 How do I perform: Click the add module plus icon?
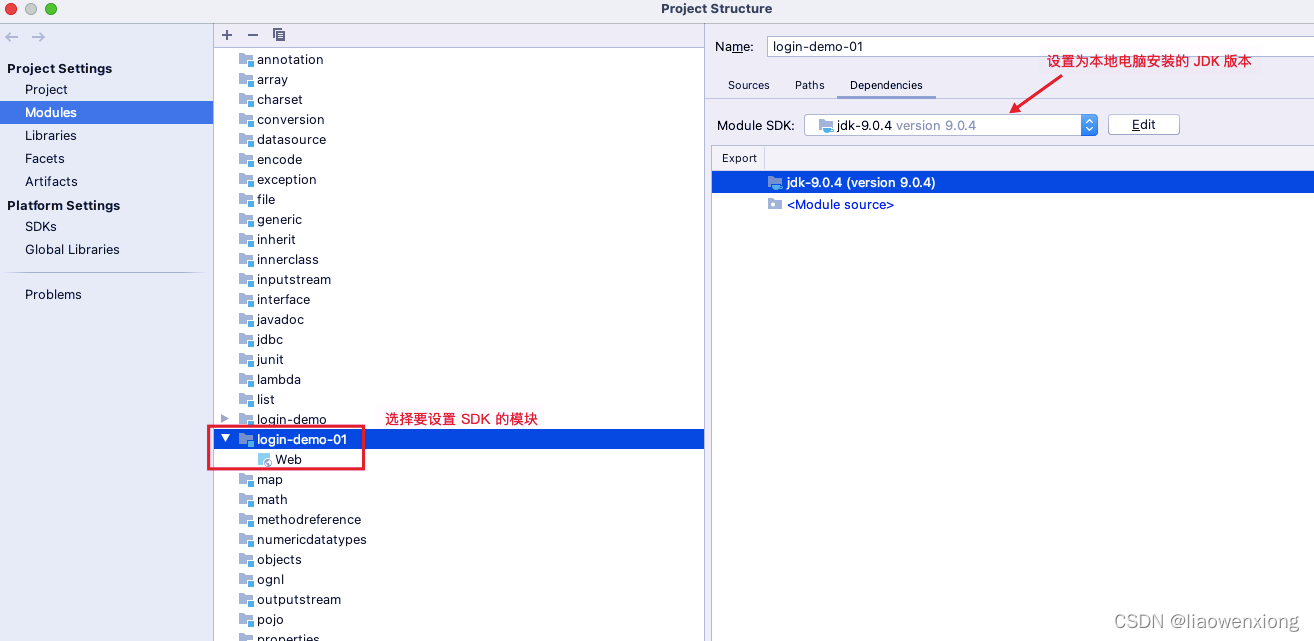click(x=227, y=35)
